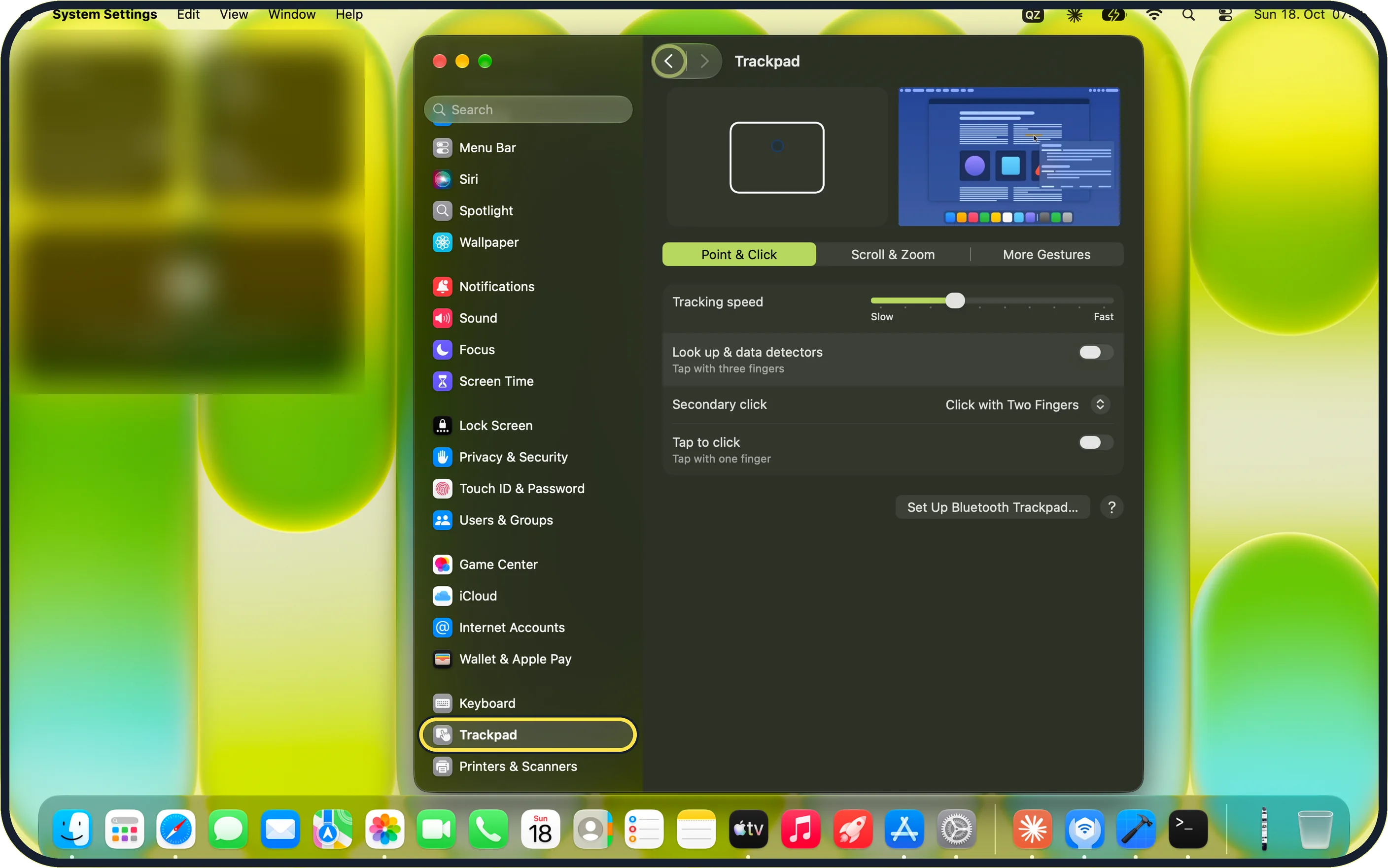
Task: Open Keyboard settings in sidebar
Action: coord(528,703)
